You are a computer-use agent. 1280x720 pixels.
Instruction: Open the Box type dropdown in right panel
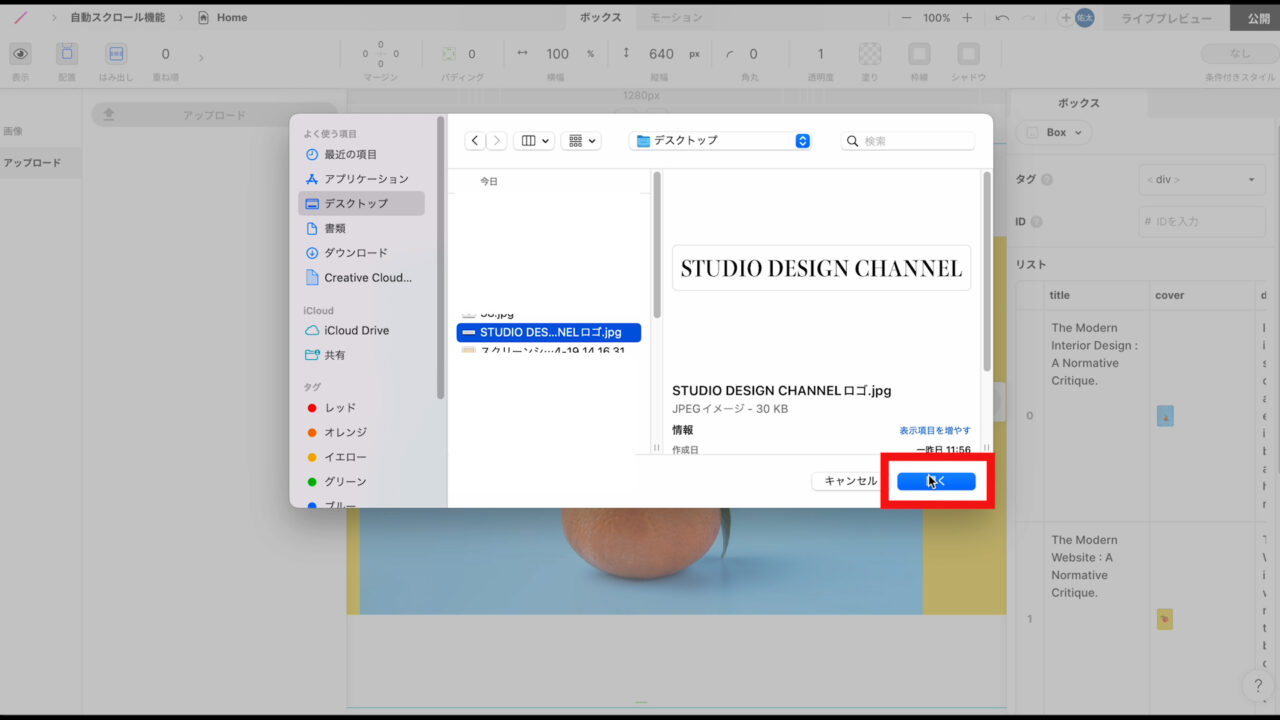pyautogui.click(x=1054, y=132)
